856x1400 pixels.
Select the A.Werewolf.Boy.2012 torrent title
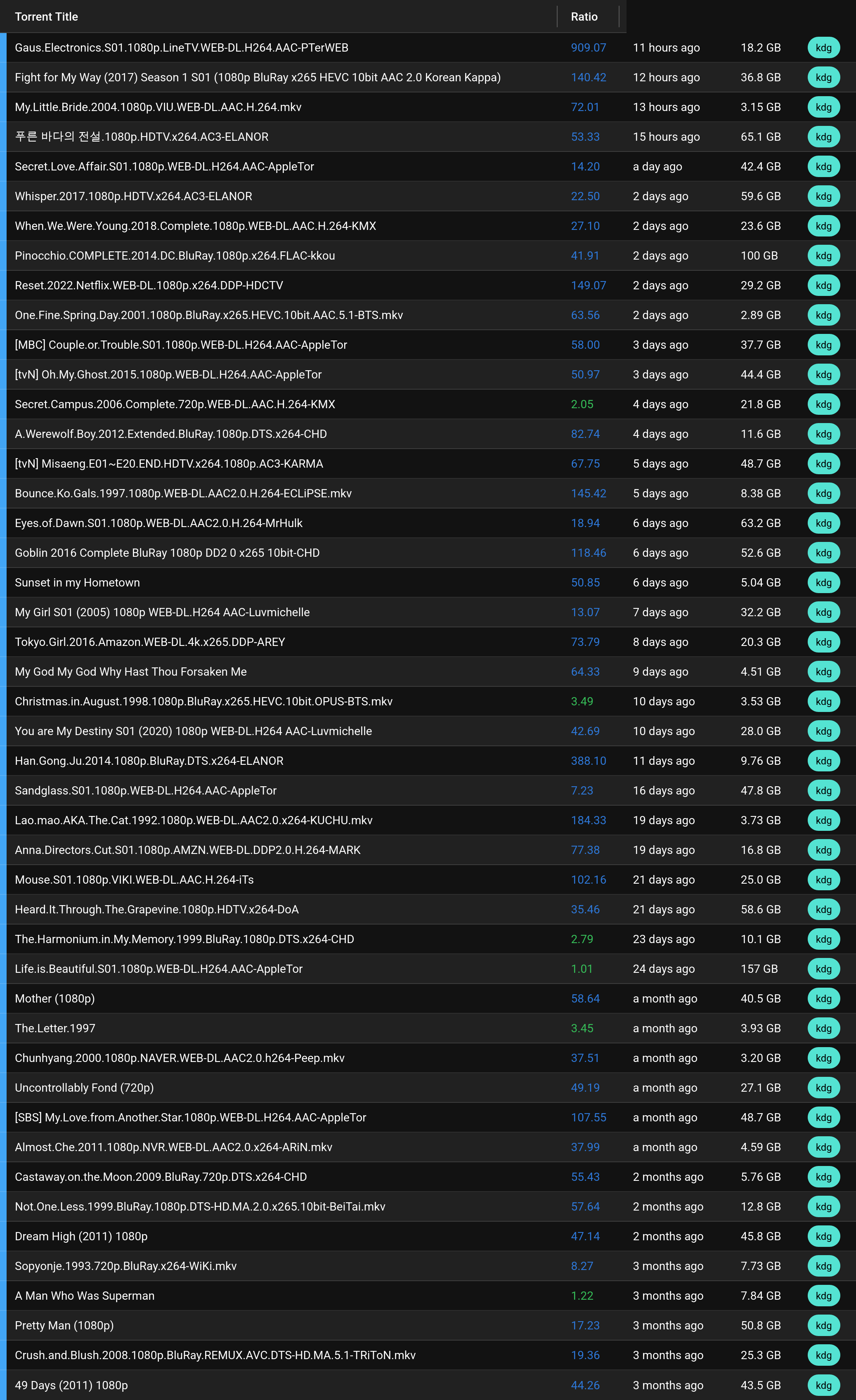coord(171,434)
